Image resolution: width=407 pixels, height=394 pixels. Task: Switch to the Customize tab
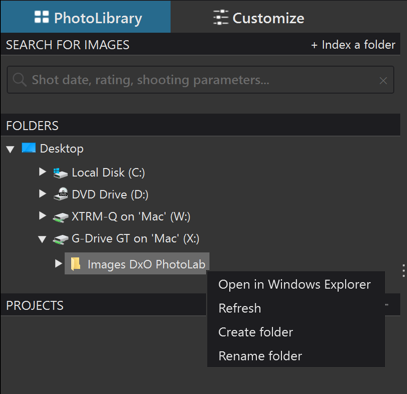pos(258,18)
